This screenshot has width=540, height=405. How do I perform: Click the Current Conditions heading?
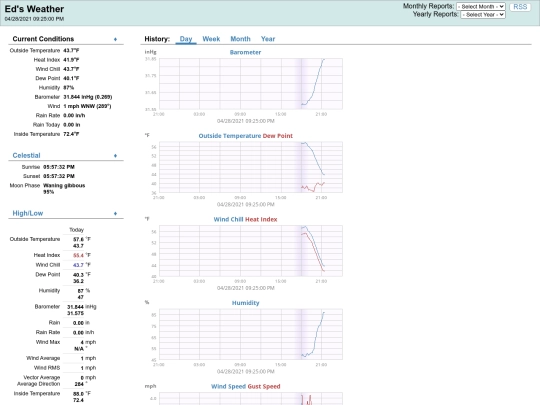pos(43,39)
